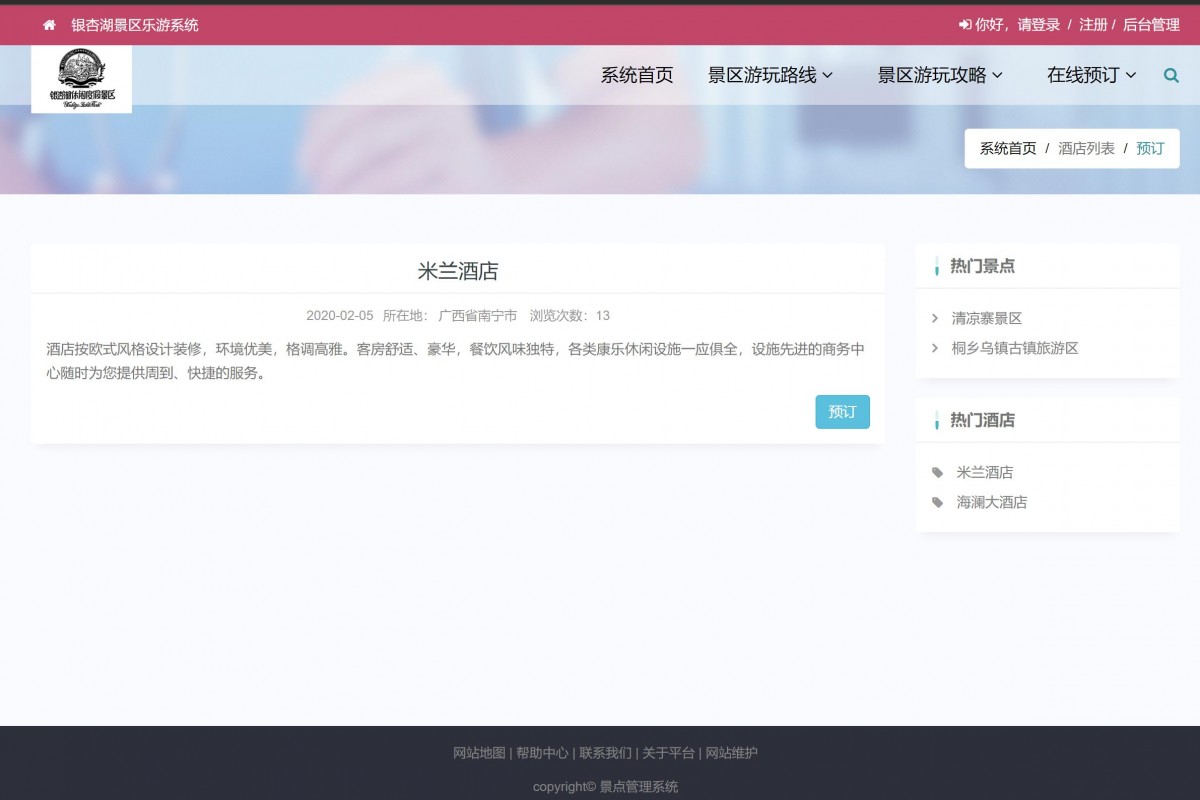Image resolution: width=1200 pixels, height=800 pixels.
Task: Click the home icon in the top bar
Action: [x=47, y=24]
